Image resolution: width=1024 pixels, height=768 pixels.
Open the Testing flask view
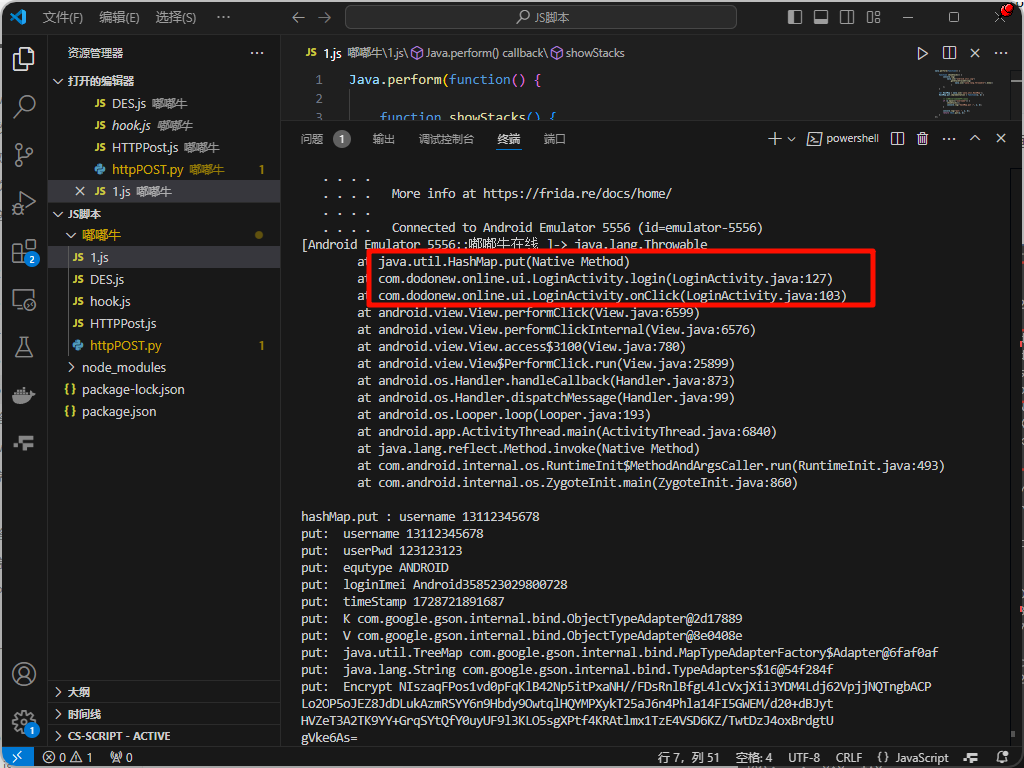pyautogui.click(x=24, y=347)
